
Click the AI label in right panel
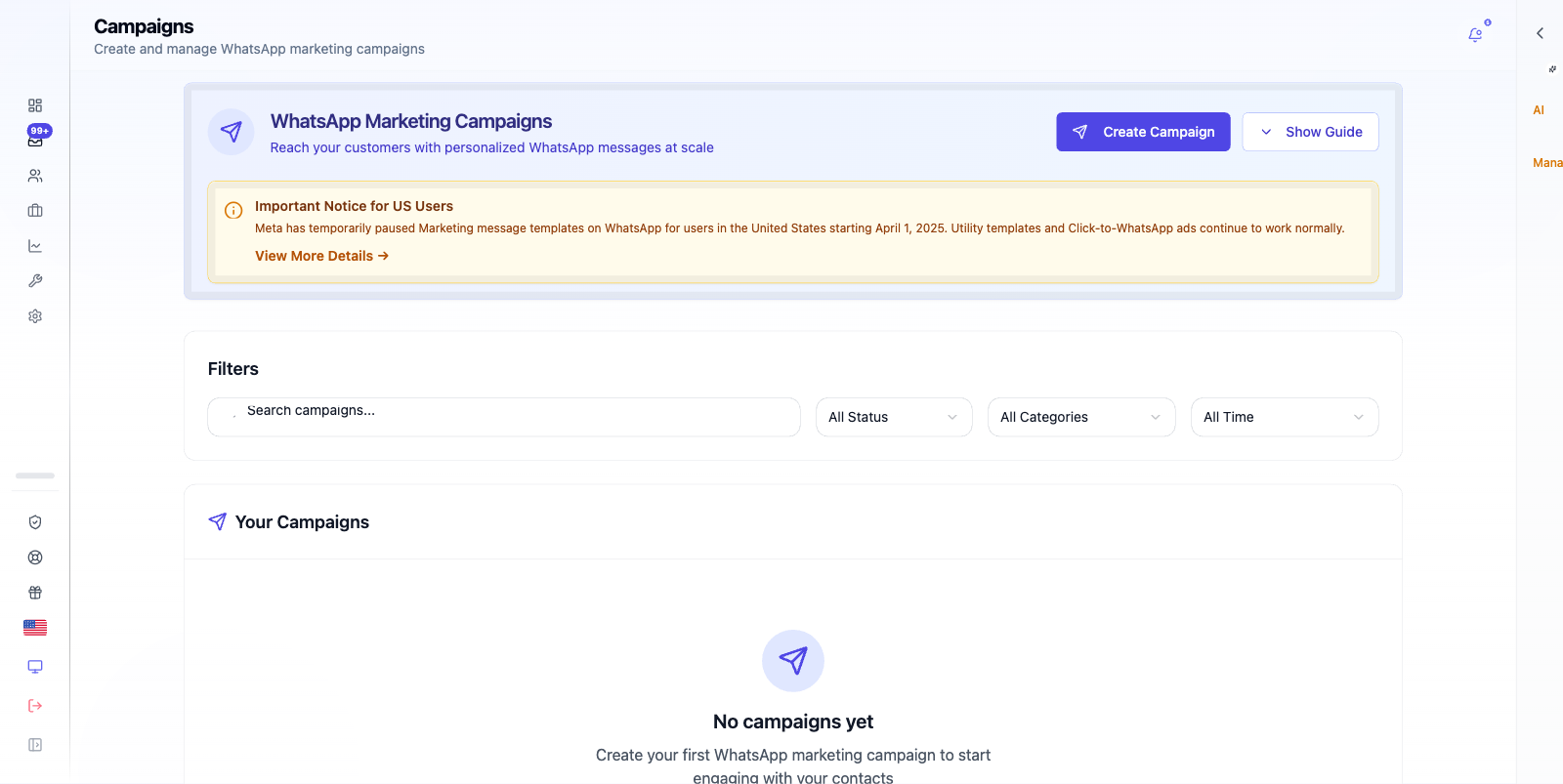pyautogui.click(x=1539, y=110)
